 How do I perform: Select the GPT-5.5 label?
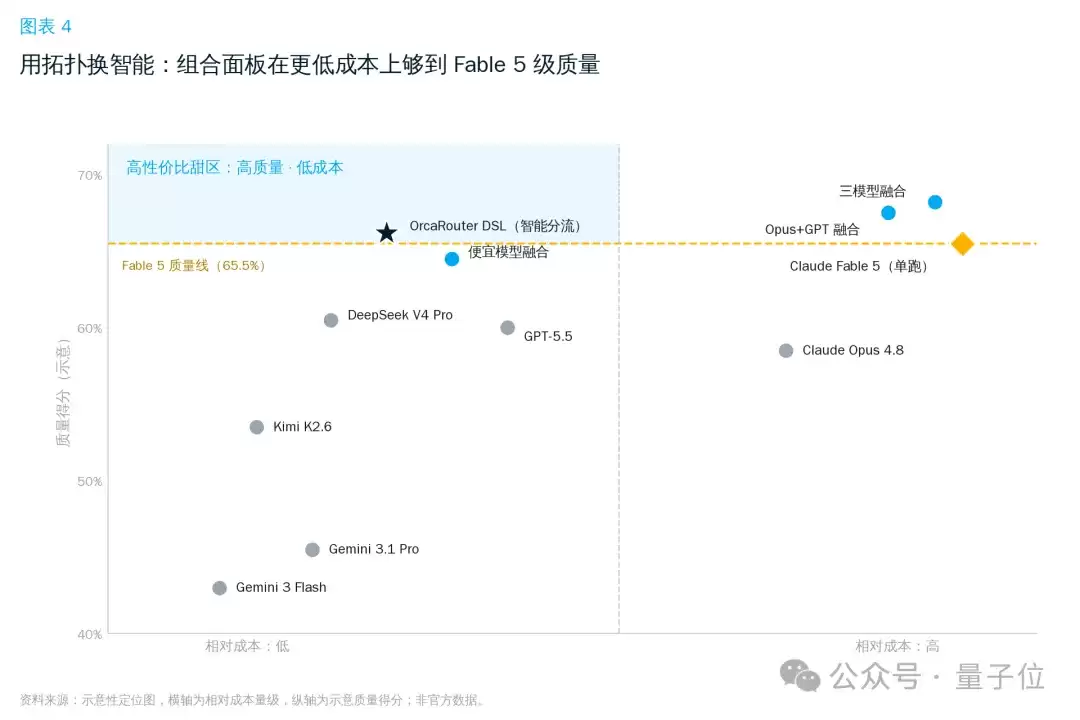[548, 336]
